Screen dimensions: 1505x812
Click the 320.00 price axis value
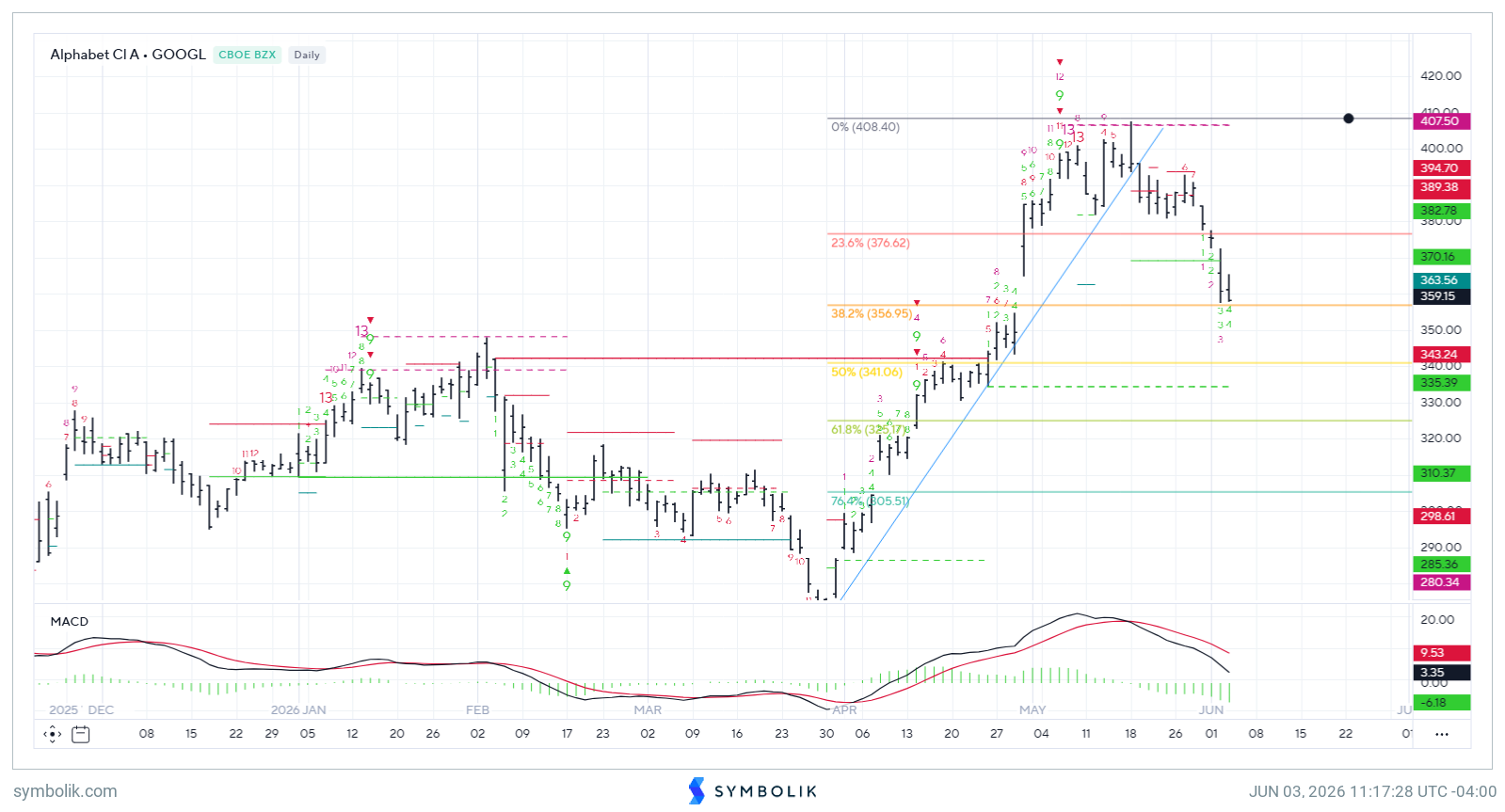click(1441, 438)
